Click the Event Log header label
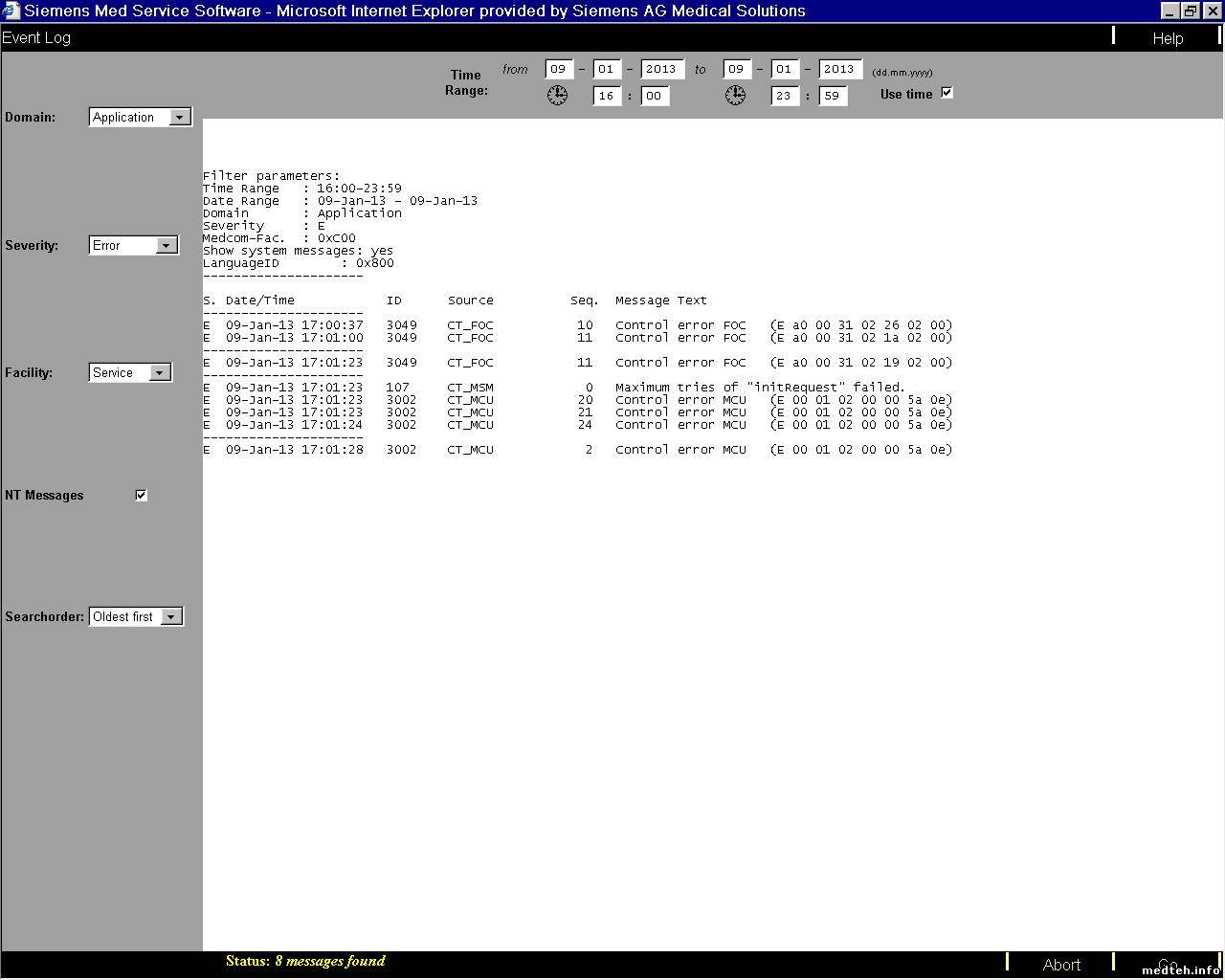 click(36, 37)
